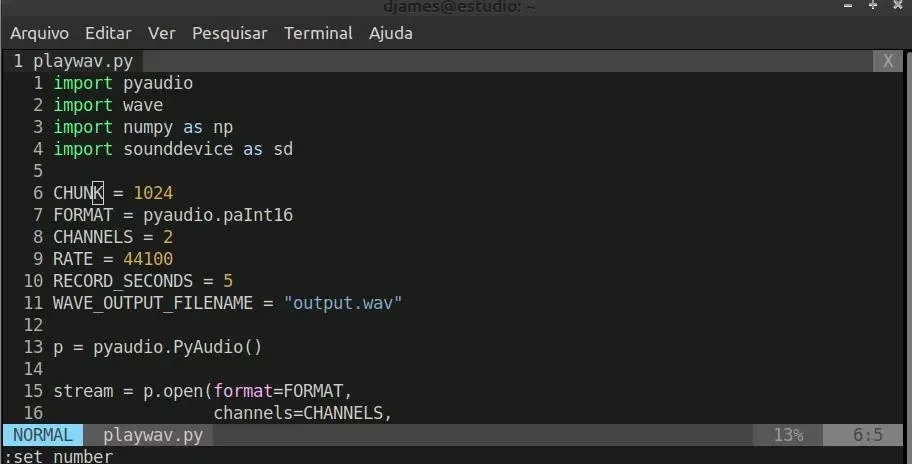Click 'p.open(' on line 15
912x464 pixels.
tap(178, 391)
